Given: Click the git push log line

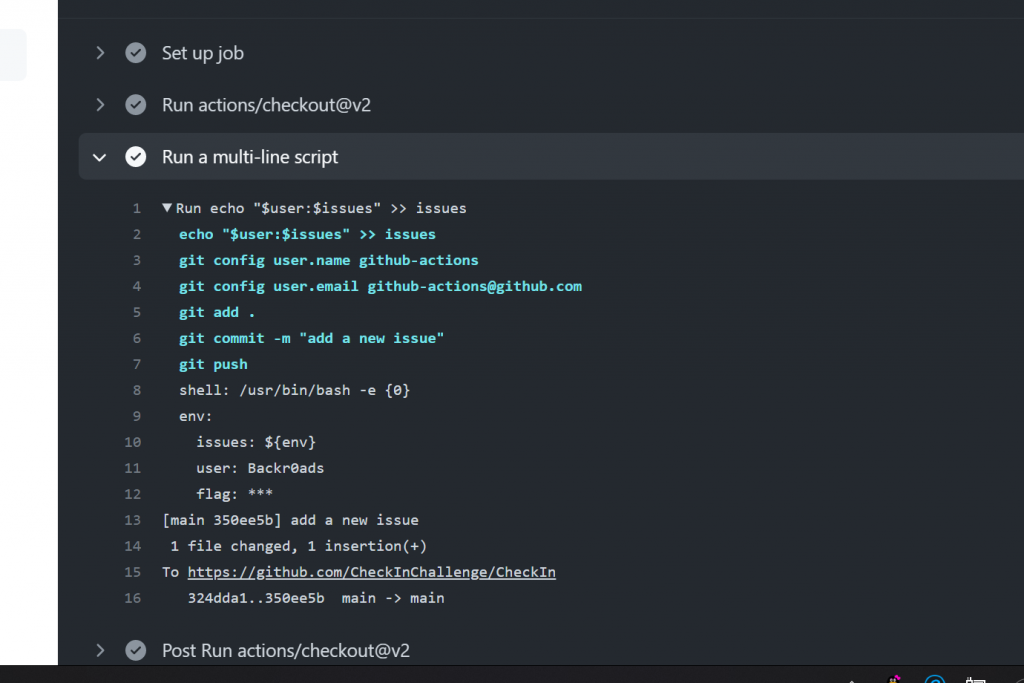Looking at the screenshot, I should pos(213,364).
